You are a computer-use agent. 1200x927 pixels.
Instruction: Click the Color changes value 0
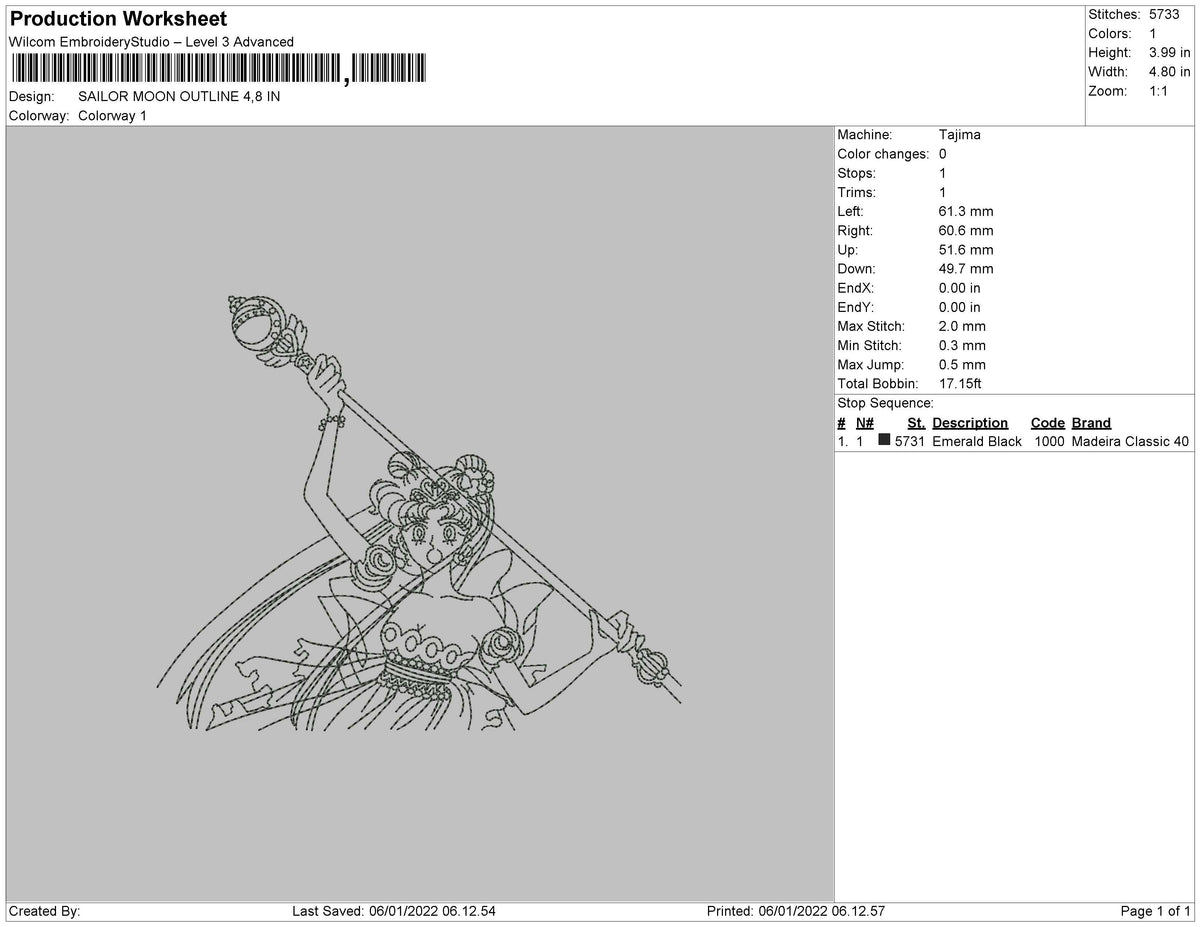pyautogui.click(x=943, y=154)
